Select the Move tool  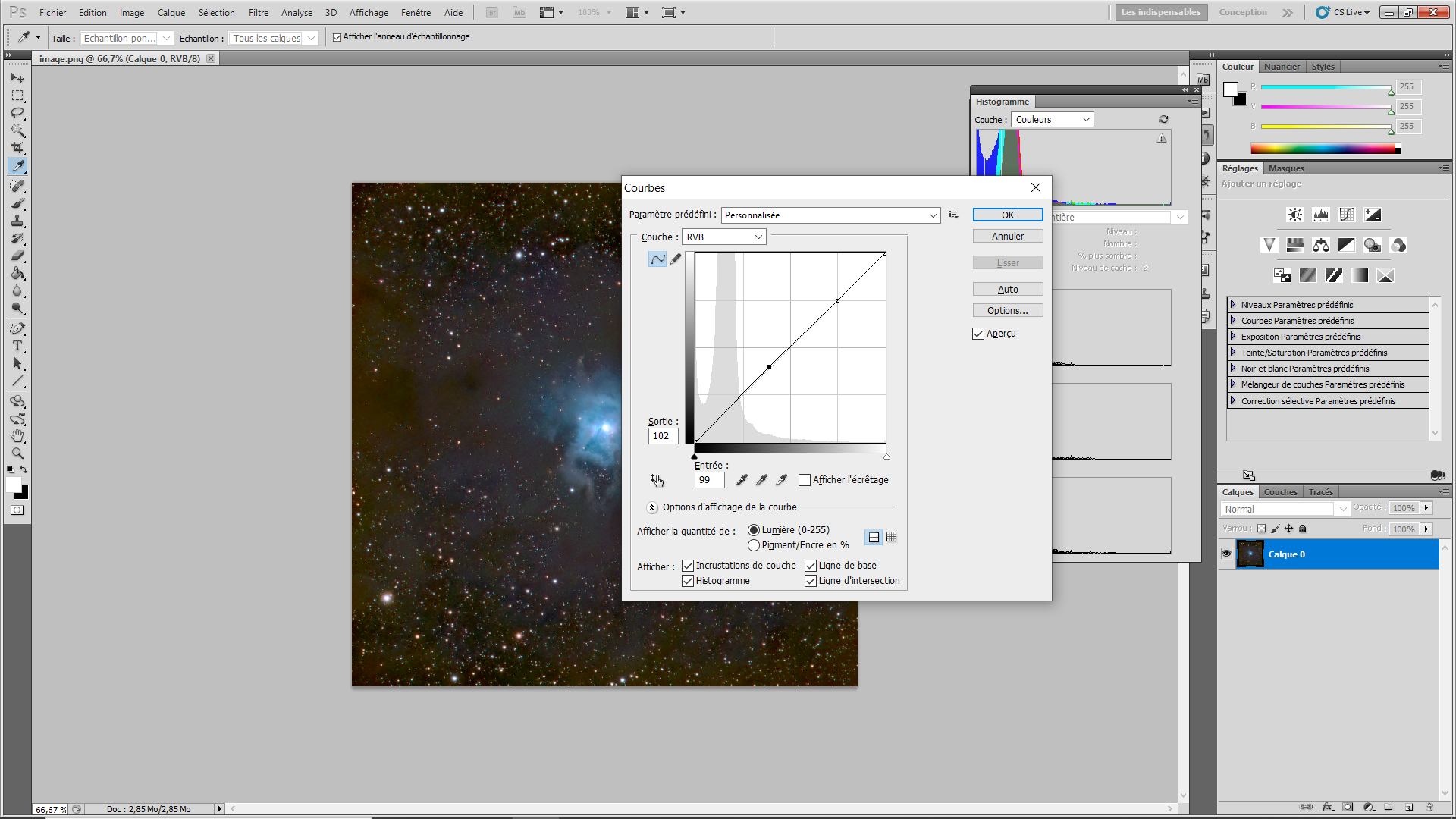17,78
